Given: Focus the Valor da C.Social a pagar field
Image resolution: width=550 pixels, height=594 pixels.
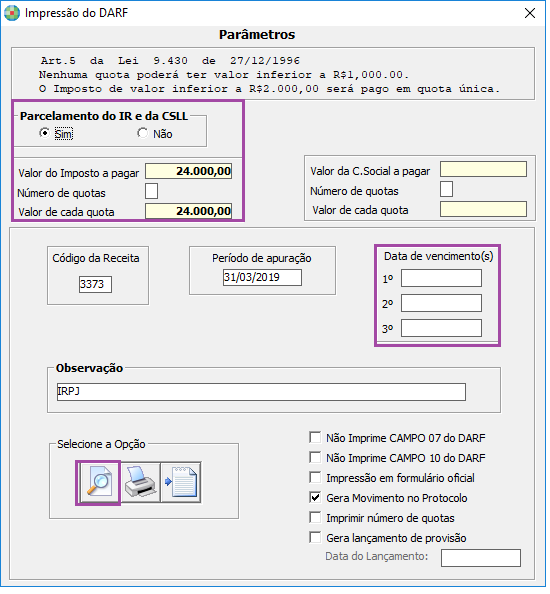Looking at the screenshot, I should [483, 169].
